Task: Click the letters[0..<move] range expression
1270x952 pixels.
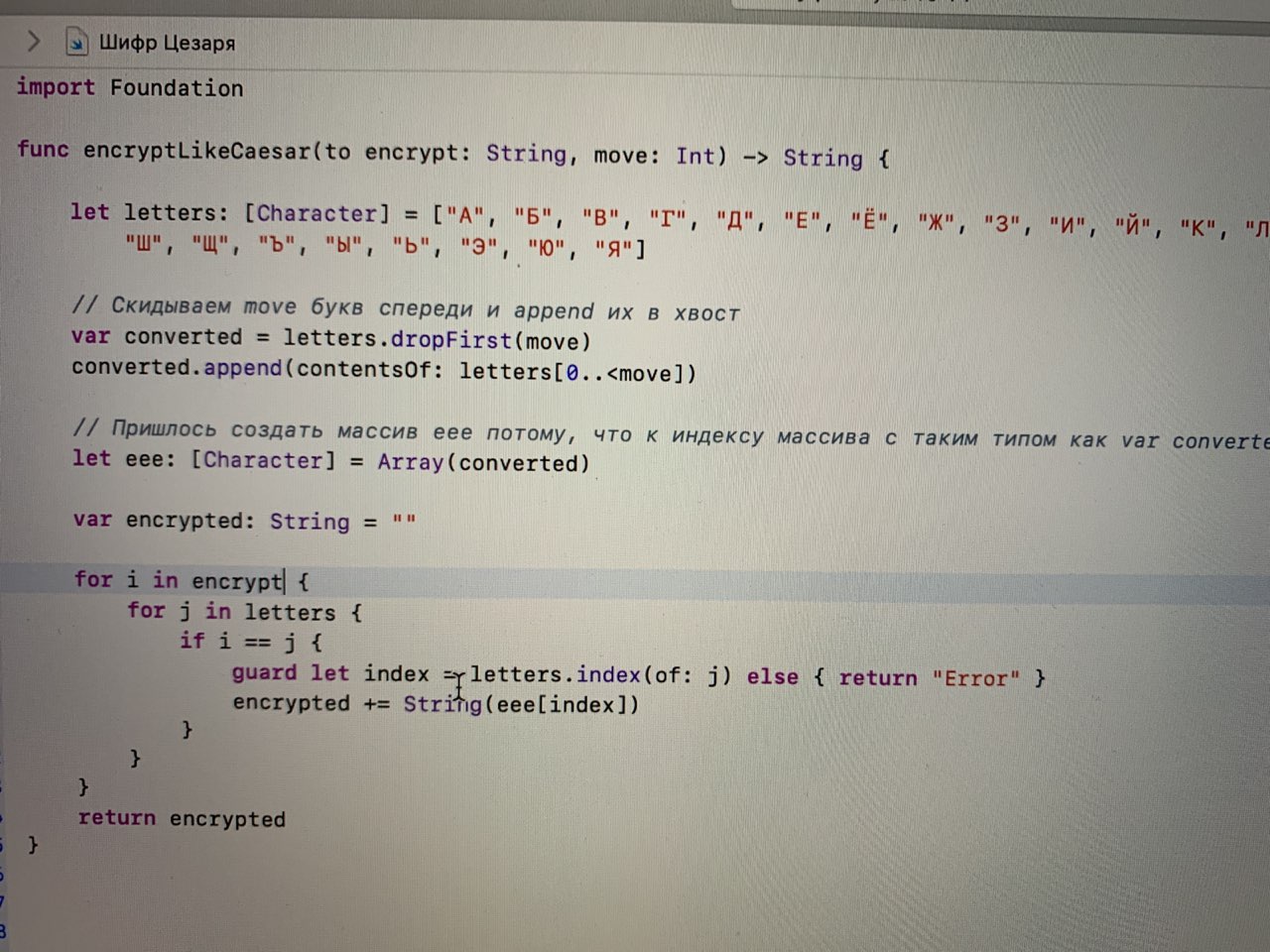Action: pos(571,373)
